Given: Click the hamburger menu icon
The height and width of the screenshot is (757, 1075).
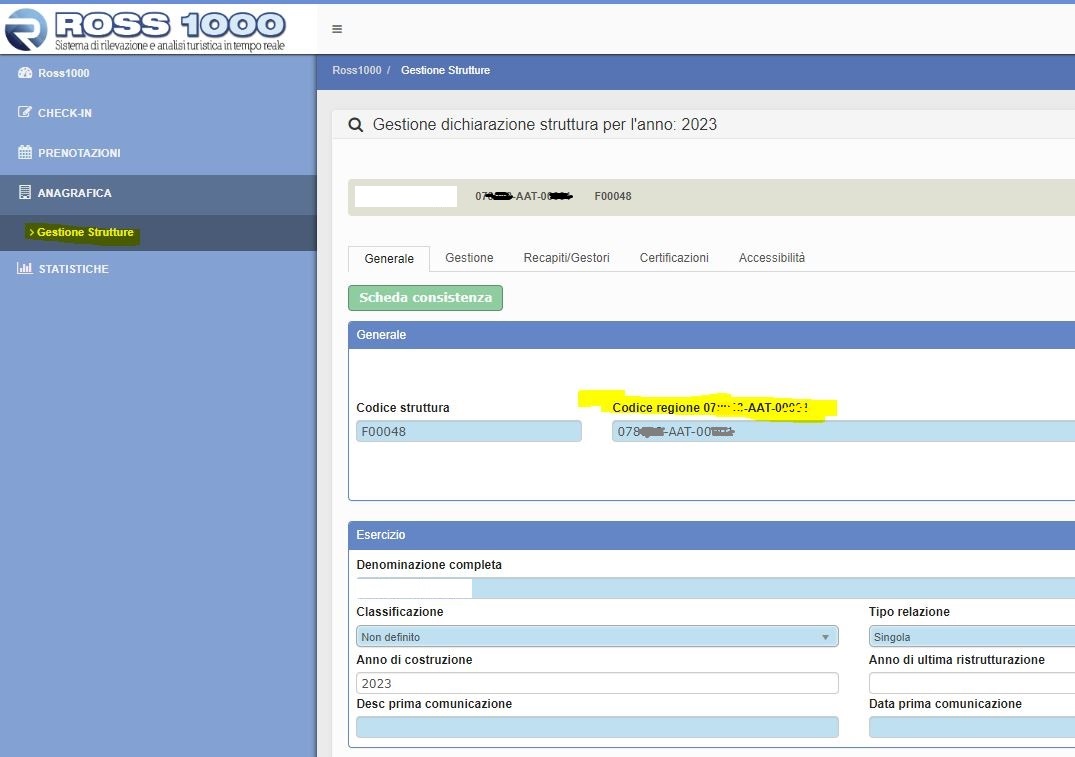Looking at the screenshot, I should 337,29.
